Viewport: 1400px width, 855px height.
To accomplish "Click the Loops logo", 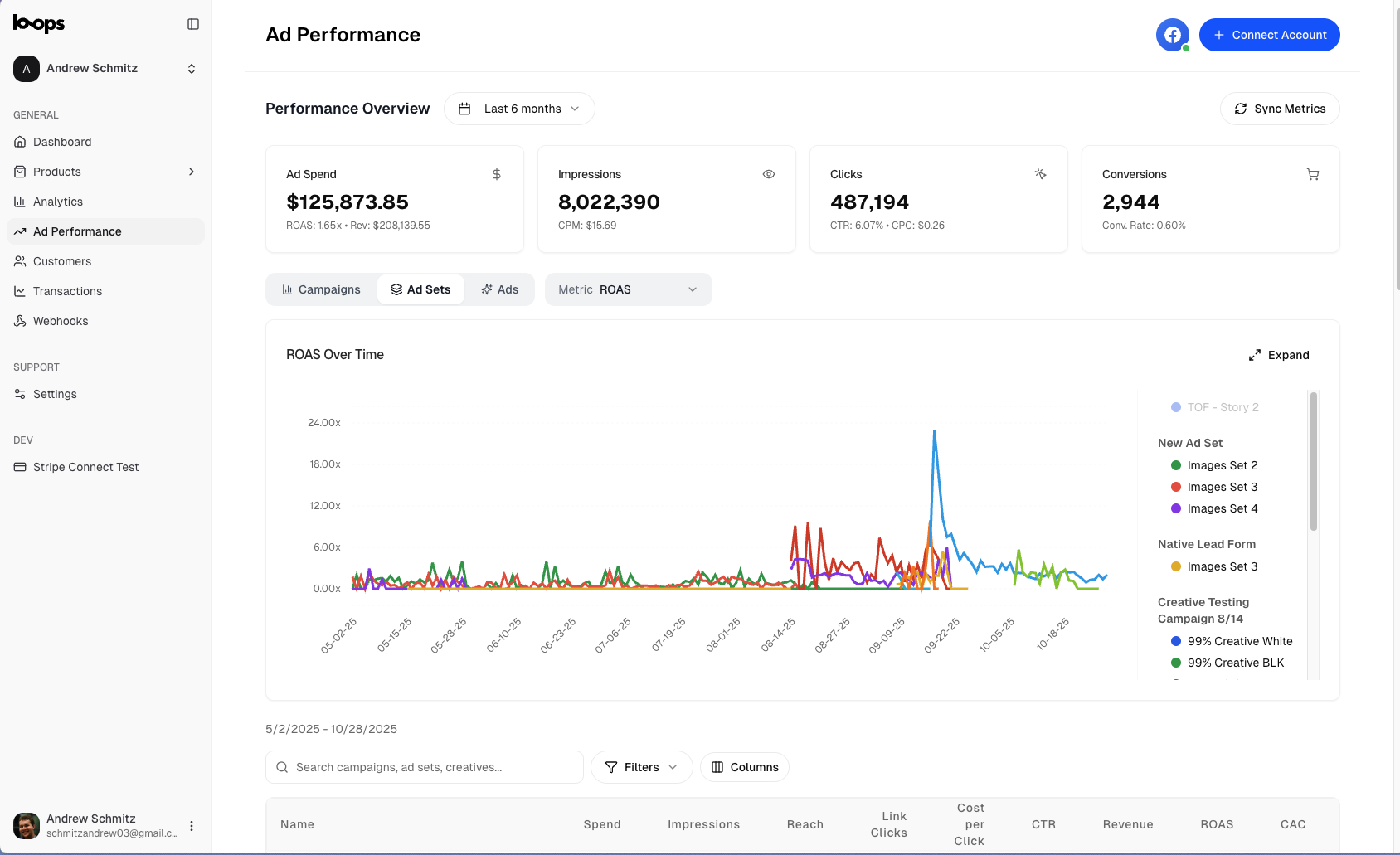I will [38, 24].
